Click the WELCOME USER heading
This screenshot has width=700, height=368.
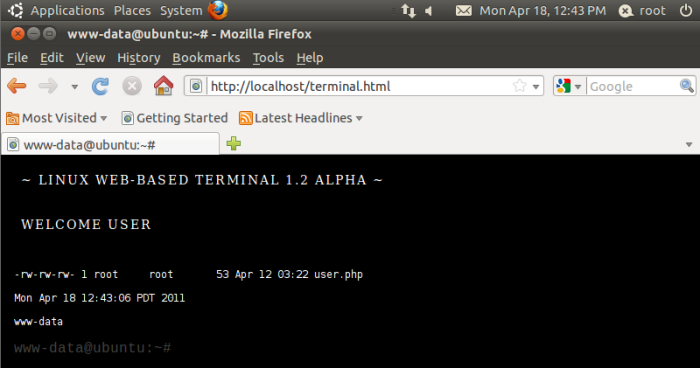coord(86,224)
